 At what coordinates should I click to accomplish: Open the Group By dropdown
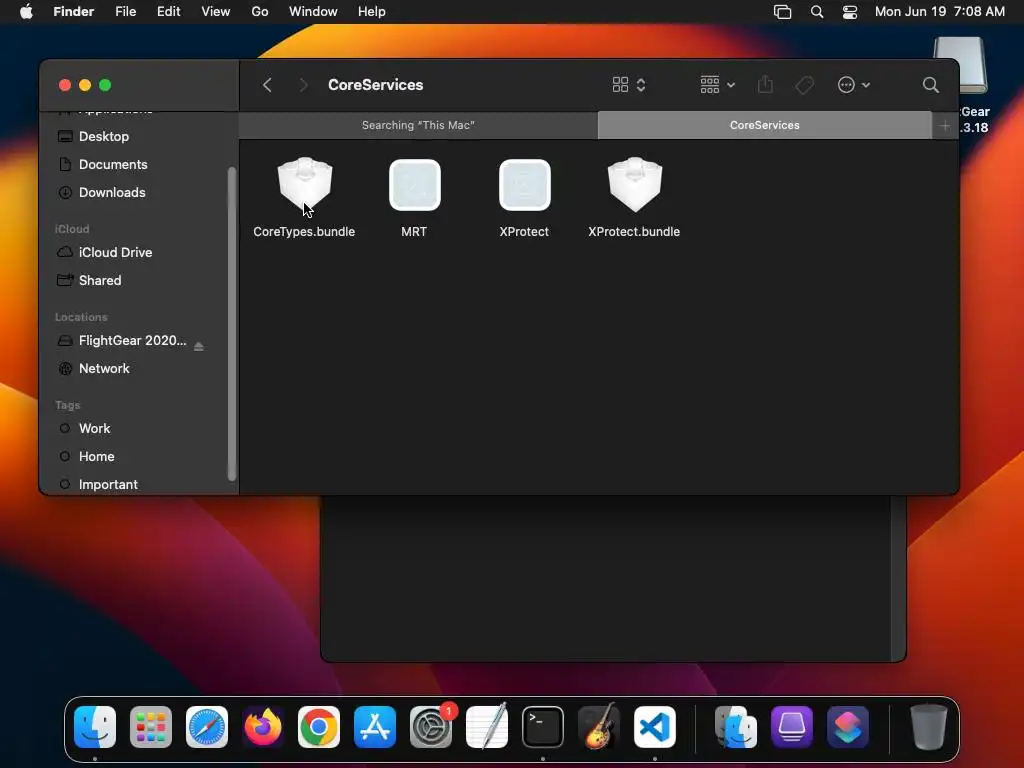pos(717,85)
